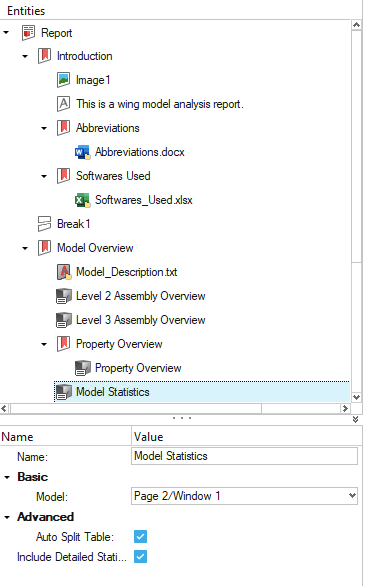366x586 pixels.
Task: Click the Abbreviations.docx Word file icon
Action: (82, 152)
